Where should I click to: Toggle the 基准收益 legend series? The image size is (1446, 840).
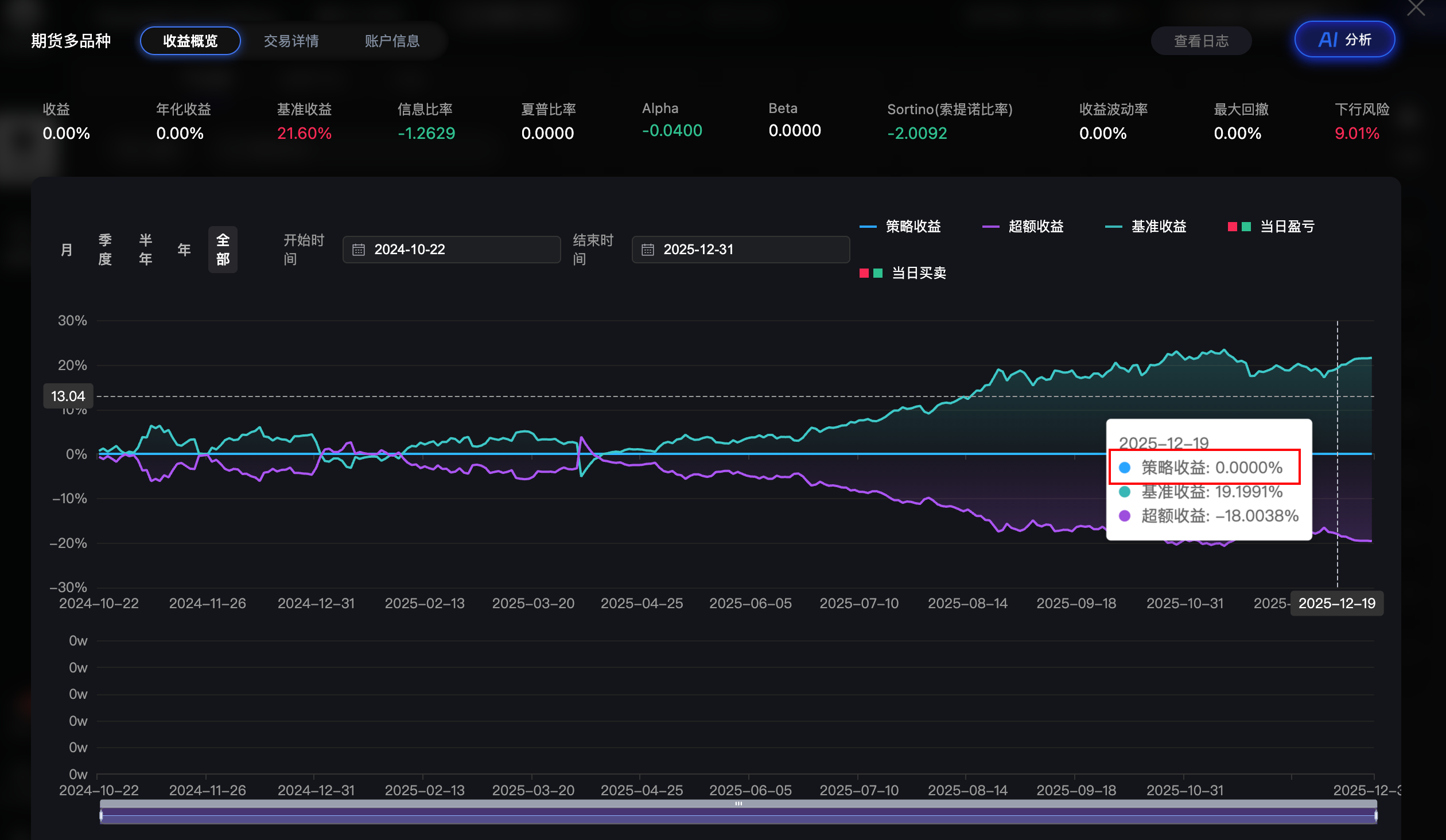(1146, 227)
